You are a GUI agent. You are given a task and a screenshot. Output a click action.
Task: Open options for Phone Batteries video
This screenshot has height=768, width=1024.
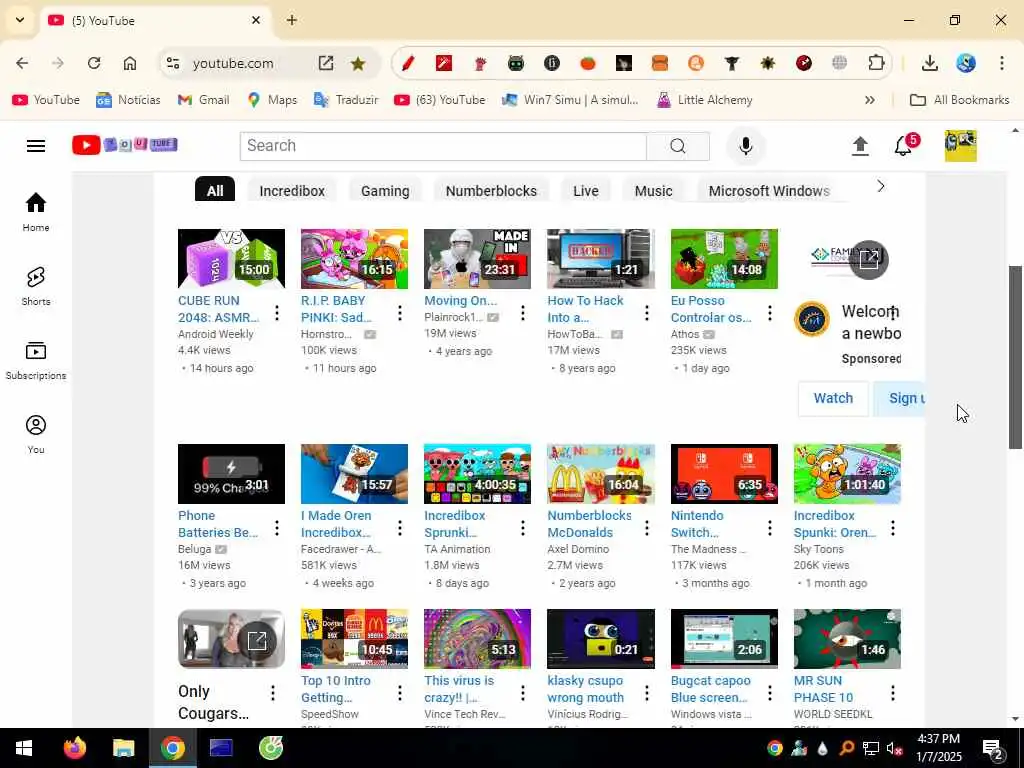click(x=277, y=528)
